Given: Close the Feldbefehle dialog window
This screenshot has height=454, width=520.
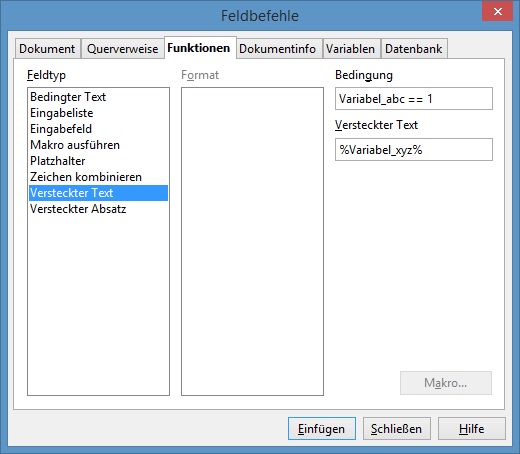Looking at the screenshot, I should coord(498,12).
